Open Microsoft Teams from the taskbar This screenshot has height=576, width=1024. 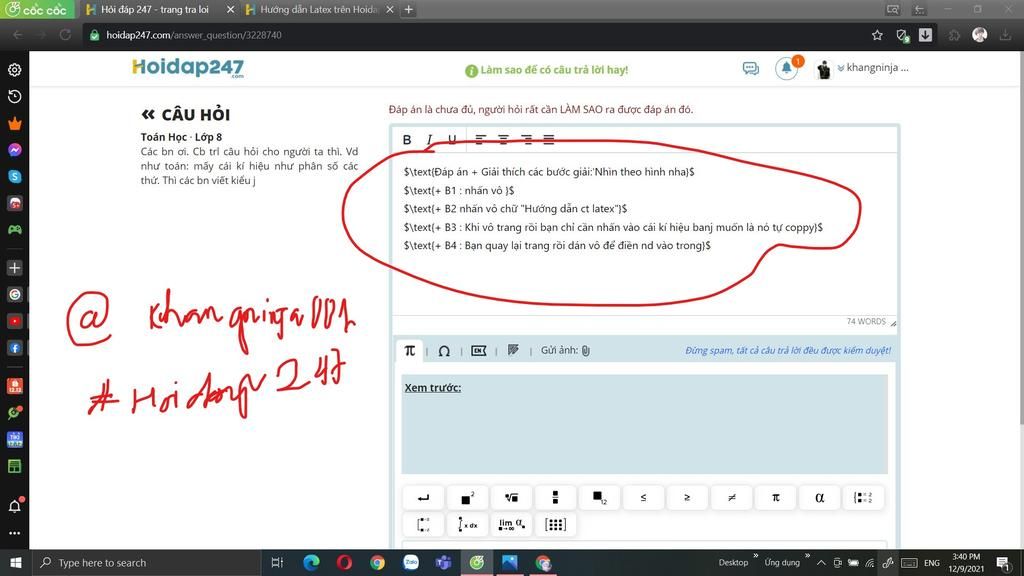tap(443, 562)
